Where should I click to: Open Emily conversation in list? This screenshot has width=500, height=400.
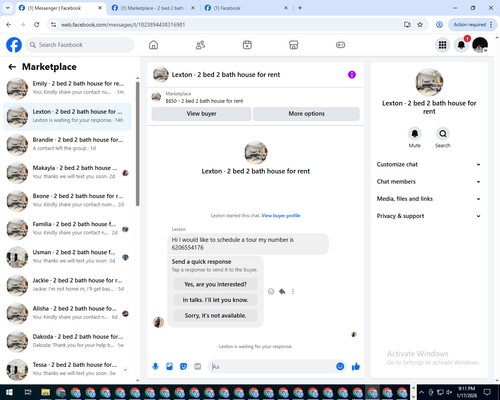click(67, 89)
